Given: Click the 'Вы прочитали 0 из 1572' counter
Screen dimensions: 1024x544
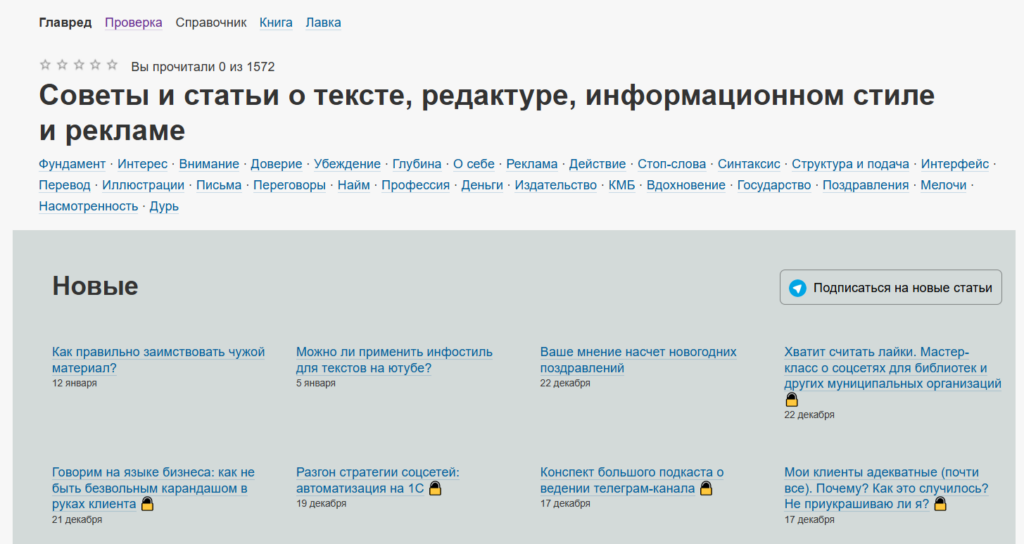Looking at the screenshot, I should click(202, 67).
